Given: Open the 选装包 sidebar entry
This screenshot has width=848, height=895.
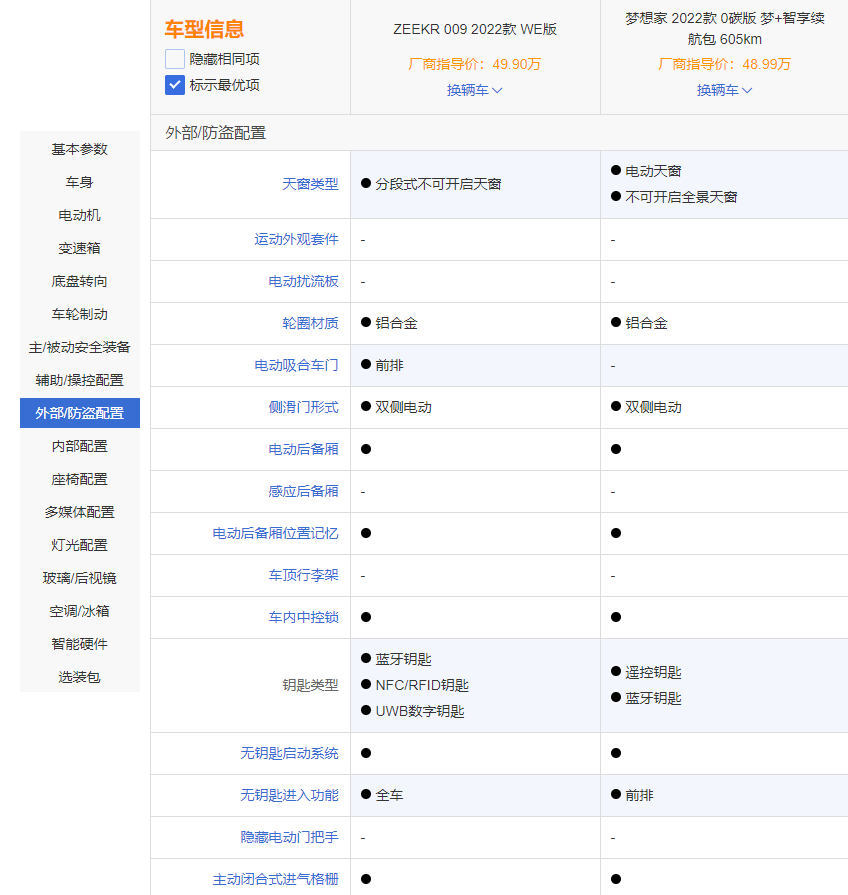Looking at the screenshot, I should coord(80,677).
